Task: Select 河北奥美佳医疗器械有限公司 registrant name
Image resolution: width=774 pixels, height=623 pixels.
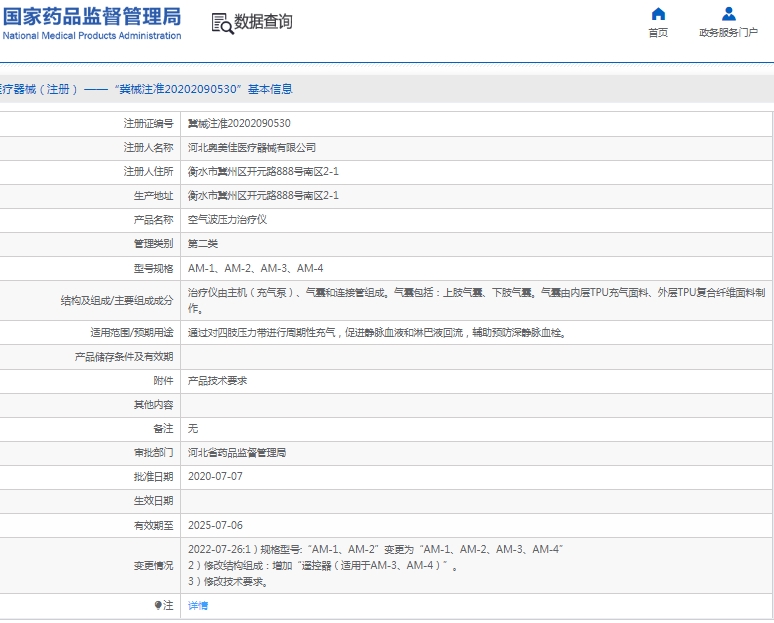Action: pyautogui.click(x=252, y=148)
